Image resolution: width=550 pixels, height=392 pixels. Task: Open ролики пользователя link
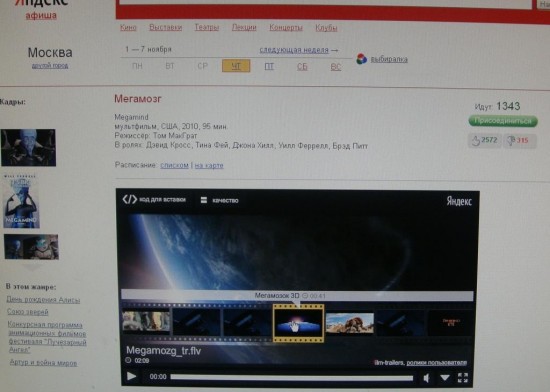pos(436,363)
